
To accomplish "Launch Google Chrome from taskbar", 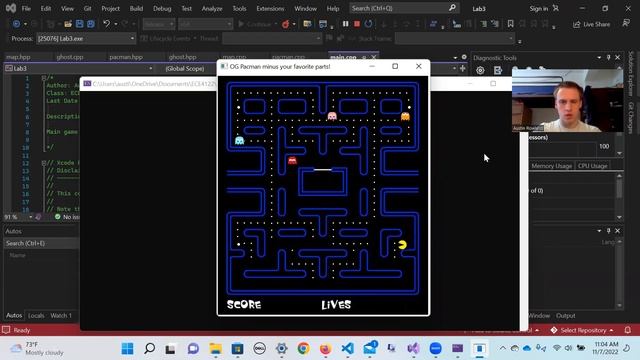I will 303,349.
